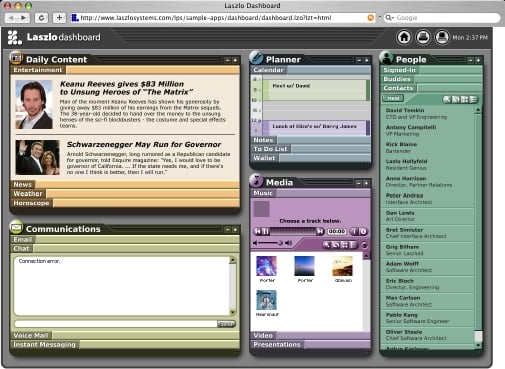Click the magnifier search icon in People toolbar
The height and width of the screenshot is (369, 505).
pos(447,99)
